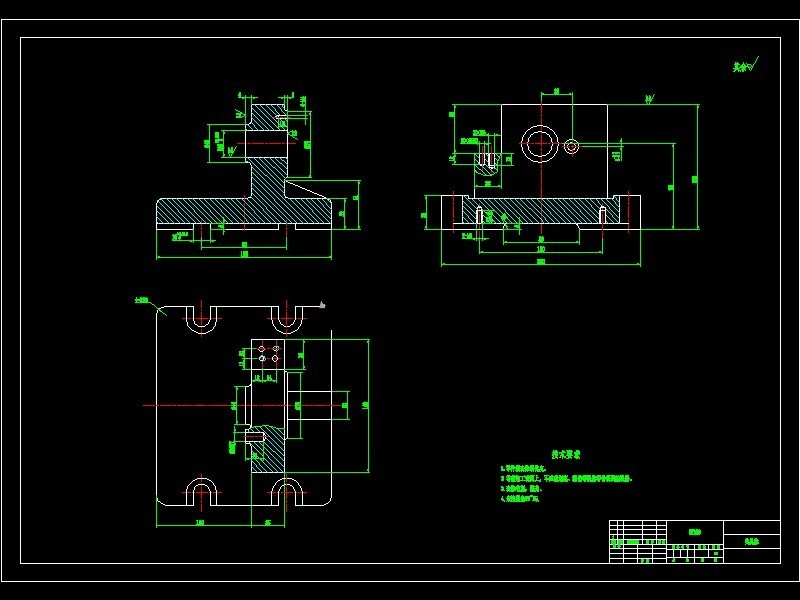Click the part name cell in title block

752,541
